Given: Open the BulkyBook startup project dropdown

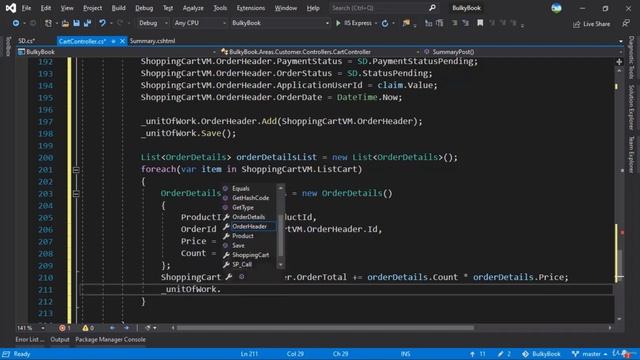Looking at the screenshot, I should tap(280, 23).
